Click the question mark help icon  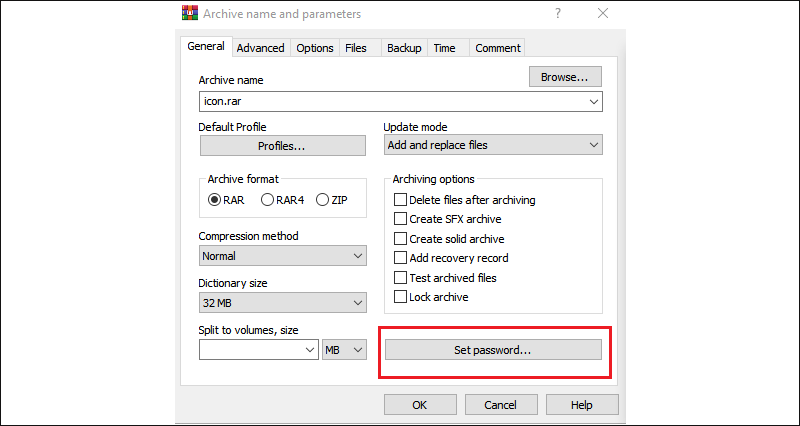tap(559, 14)
